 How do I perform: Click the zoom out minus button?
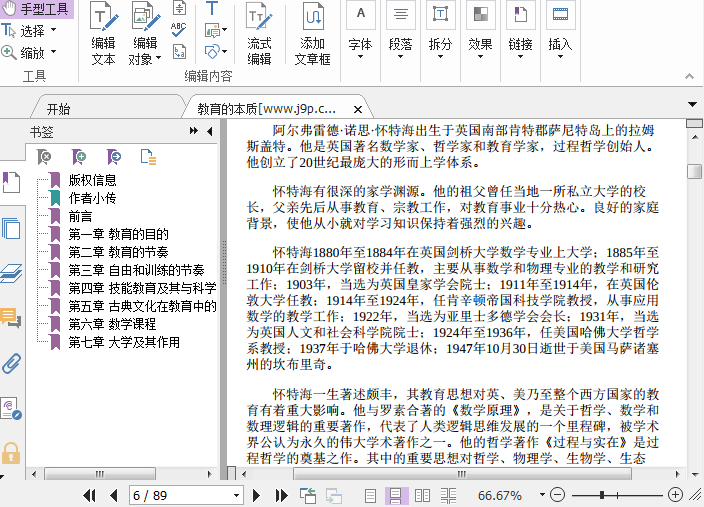pyautogui.click(x=557, y=495)
